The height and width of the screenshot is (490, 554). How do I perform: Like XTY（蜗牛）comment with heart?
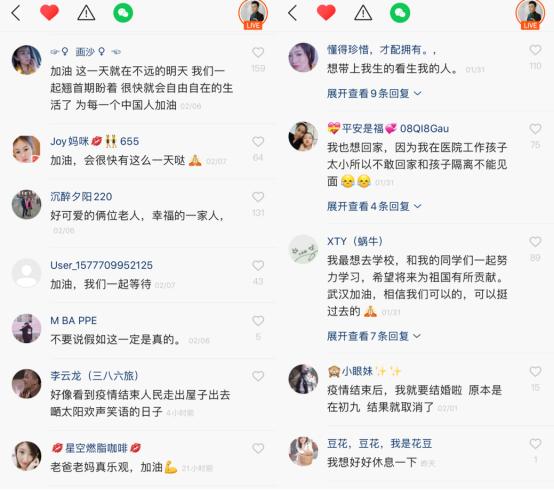[535, 242]
